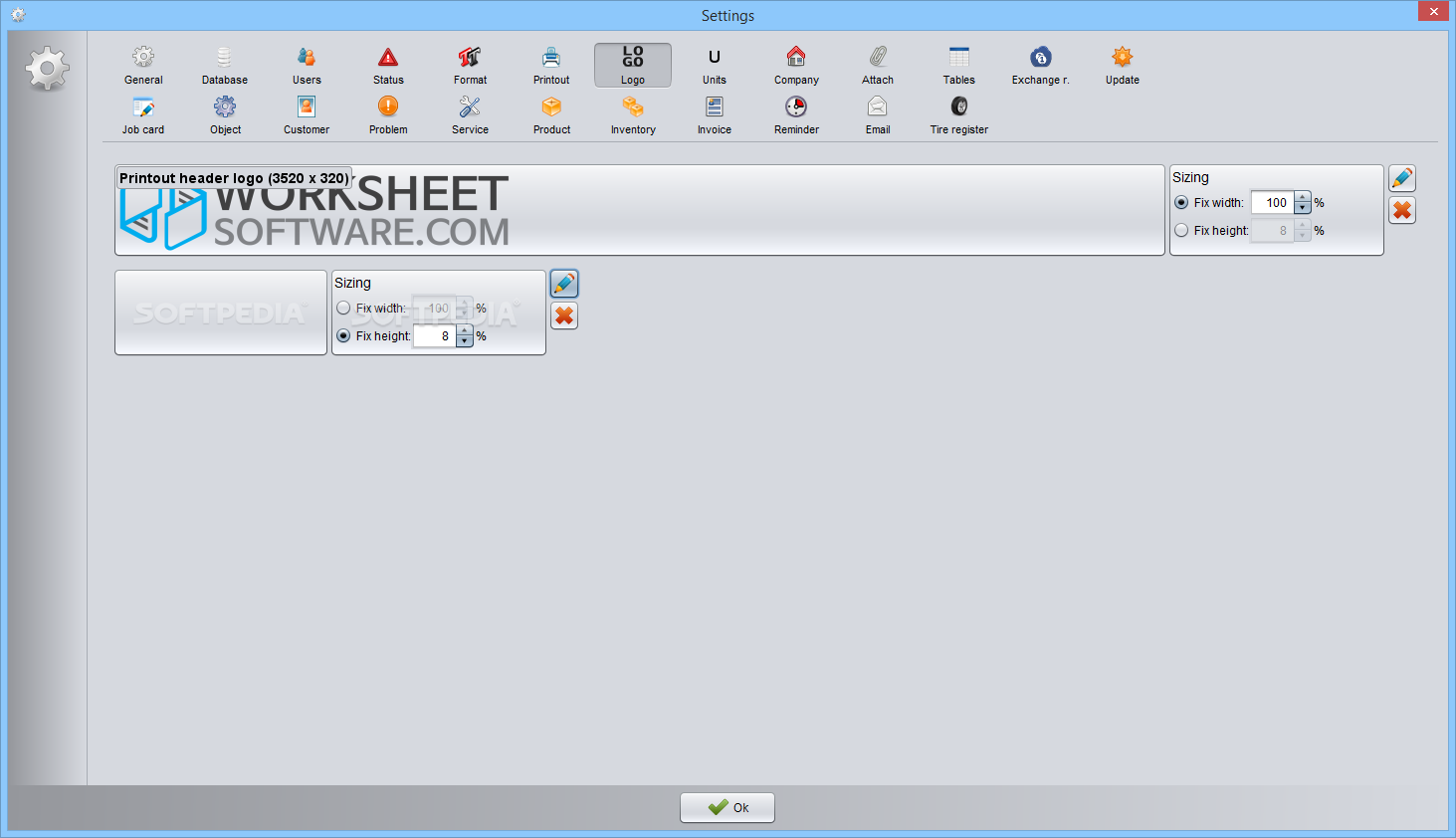
Task: Open the General settings section
Action: (143, 66)
